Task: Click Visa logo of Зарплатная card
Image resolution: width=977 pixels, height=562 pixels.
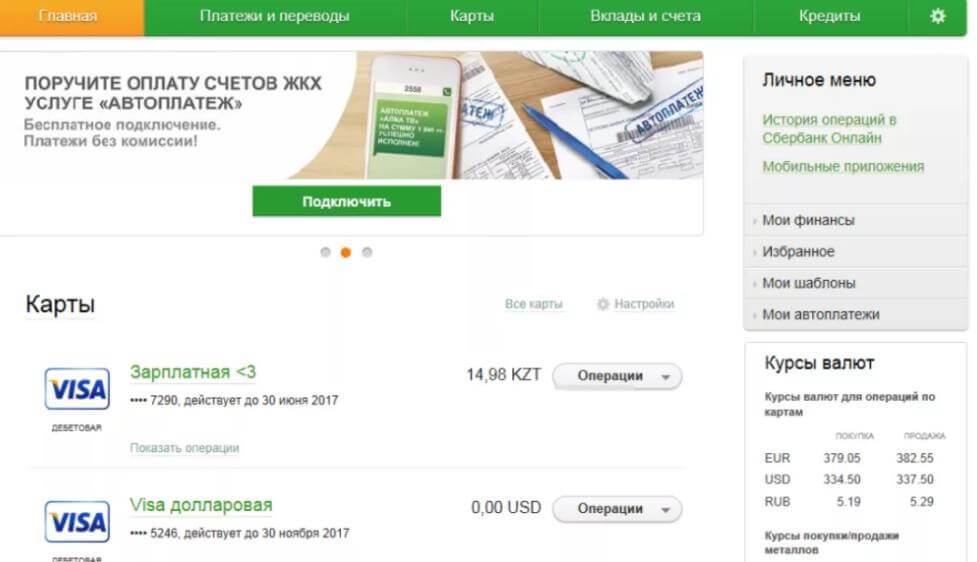Action: (x=77, y=389)
